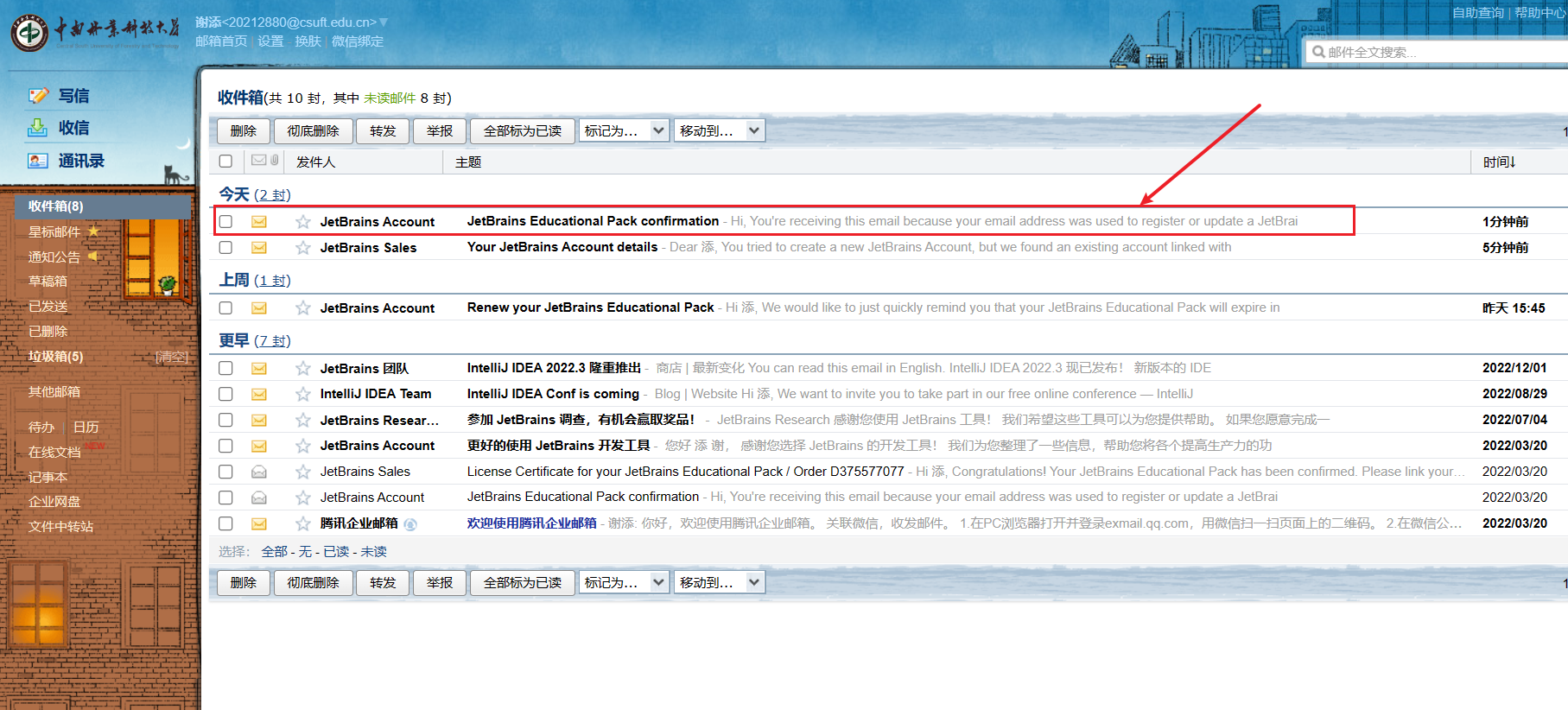Click the 收信 receive mail icon

(x=38, y=128)
